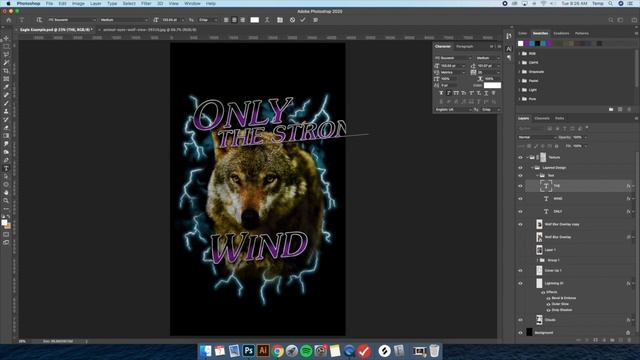The image size is (640, 360).
Task: Open the font style Medium dropdown
Action: 124,20
